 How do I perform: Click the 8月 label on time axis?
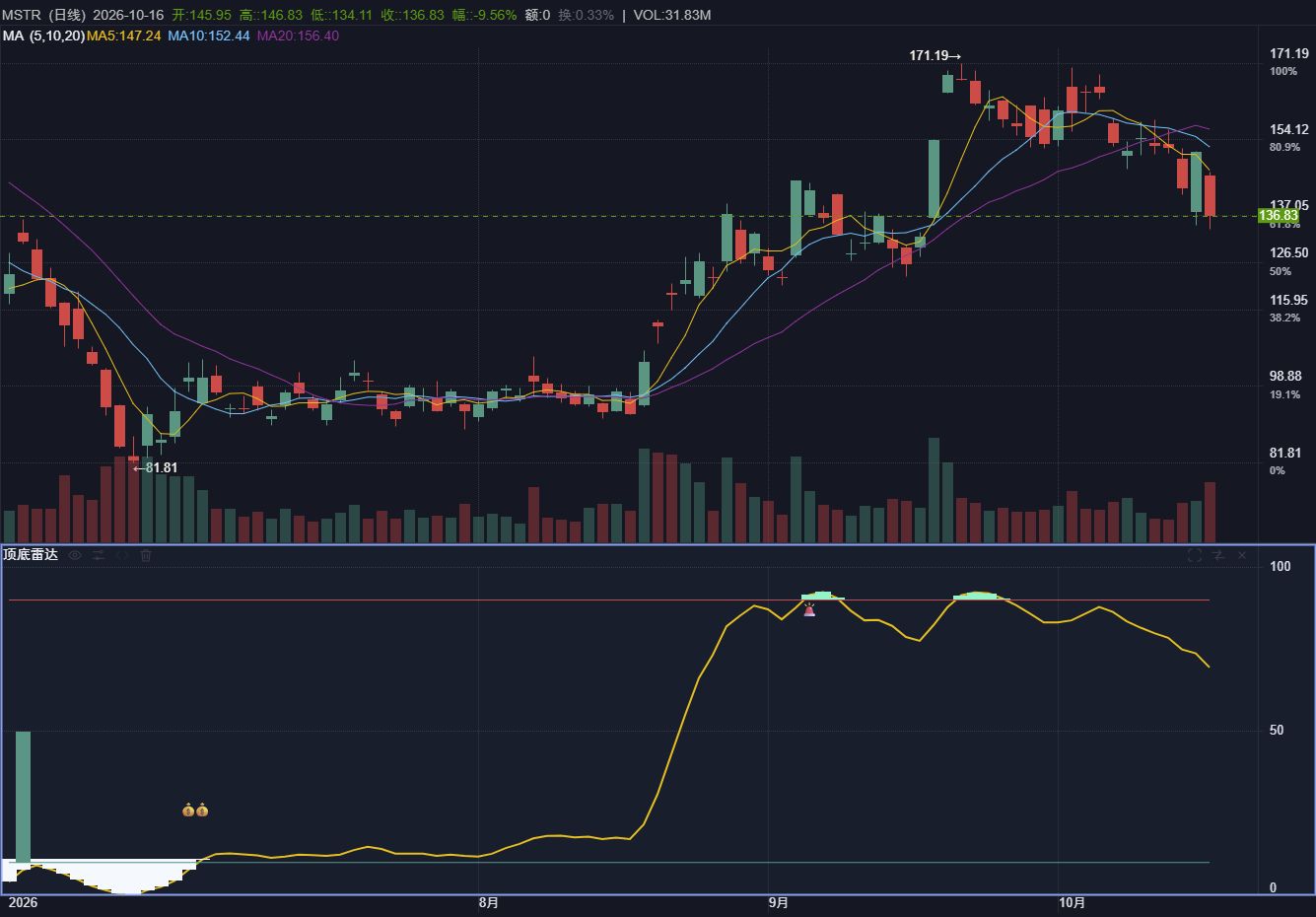pos(488,902)
